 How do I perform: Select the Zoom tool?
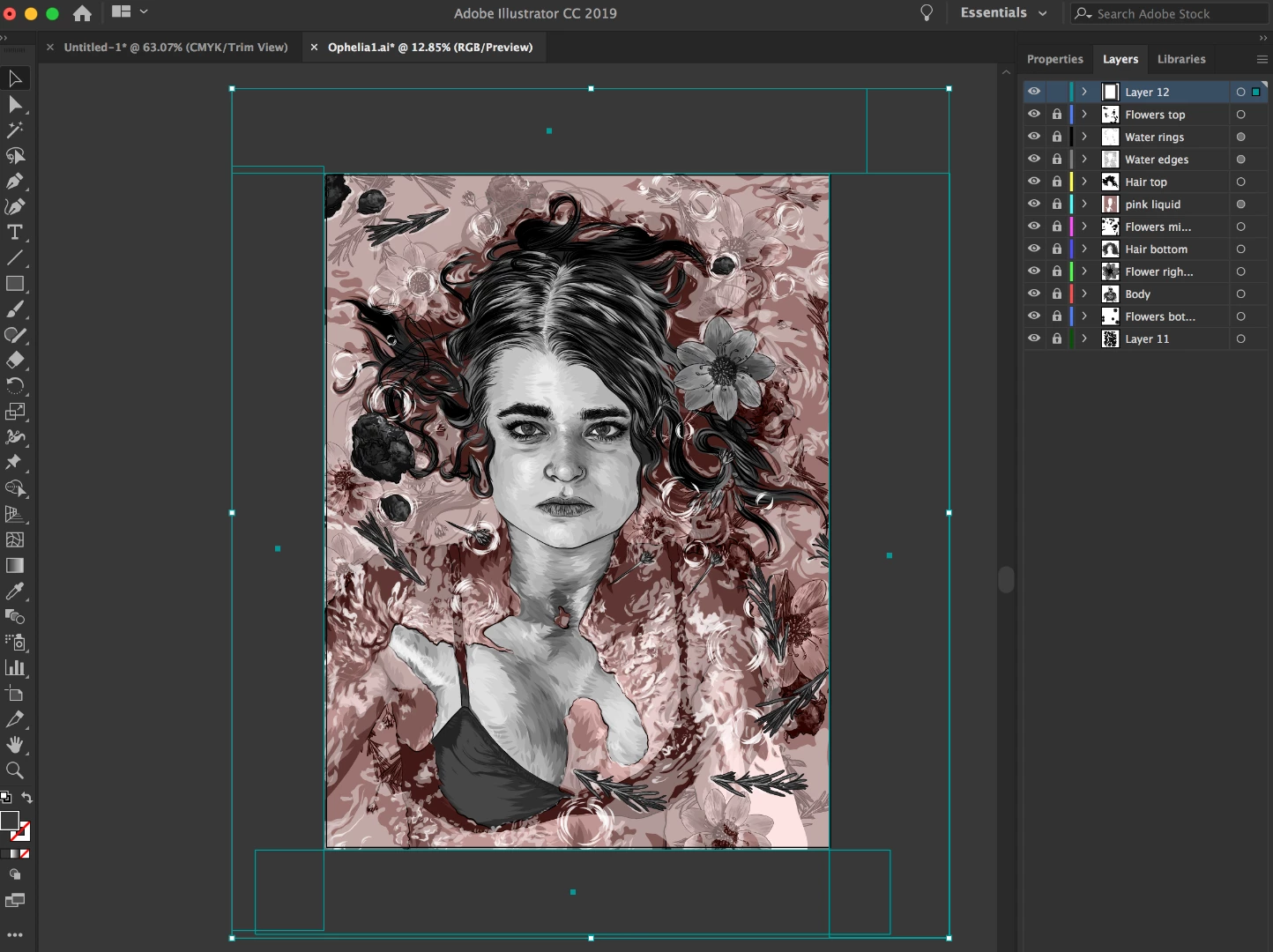pos(15,771)
